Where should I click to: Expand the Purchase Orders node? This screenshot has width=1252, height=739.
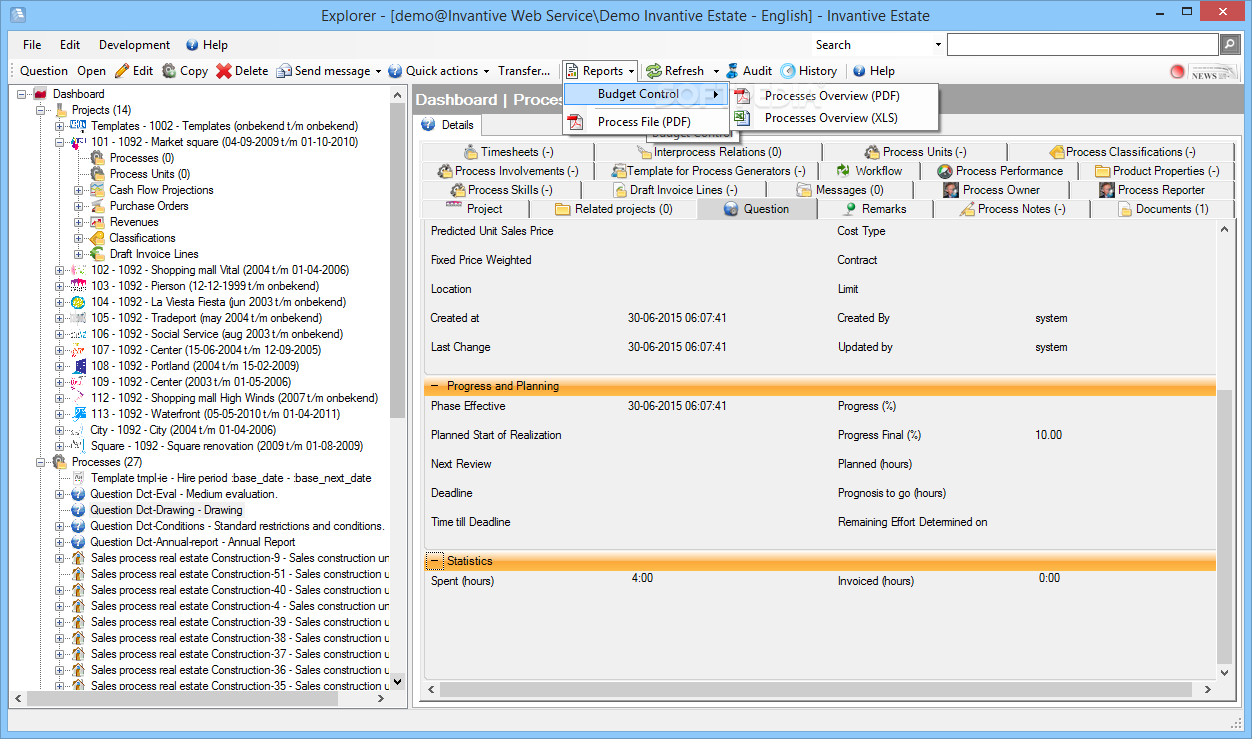coord(79,206)
